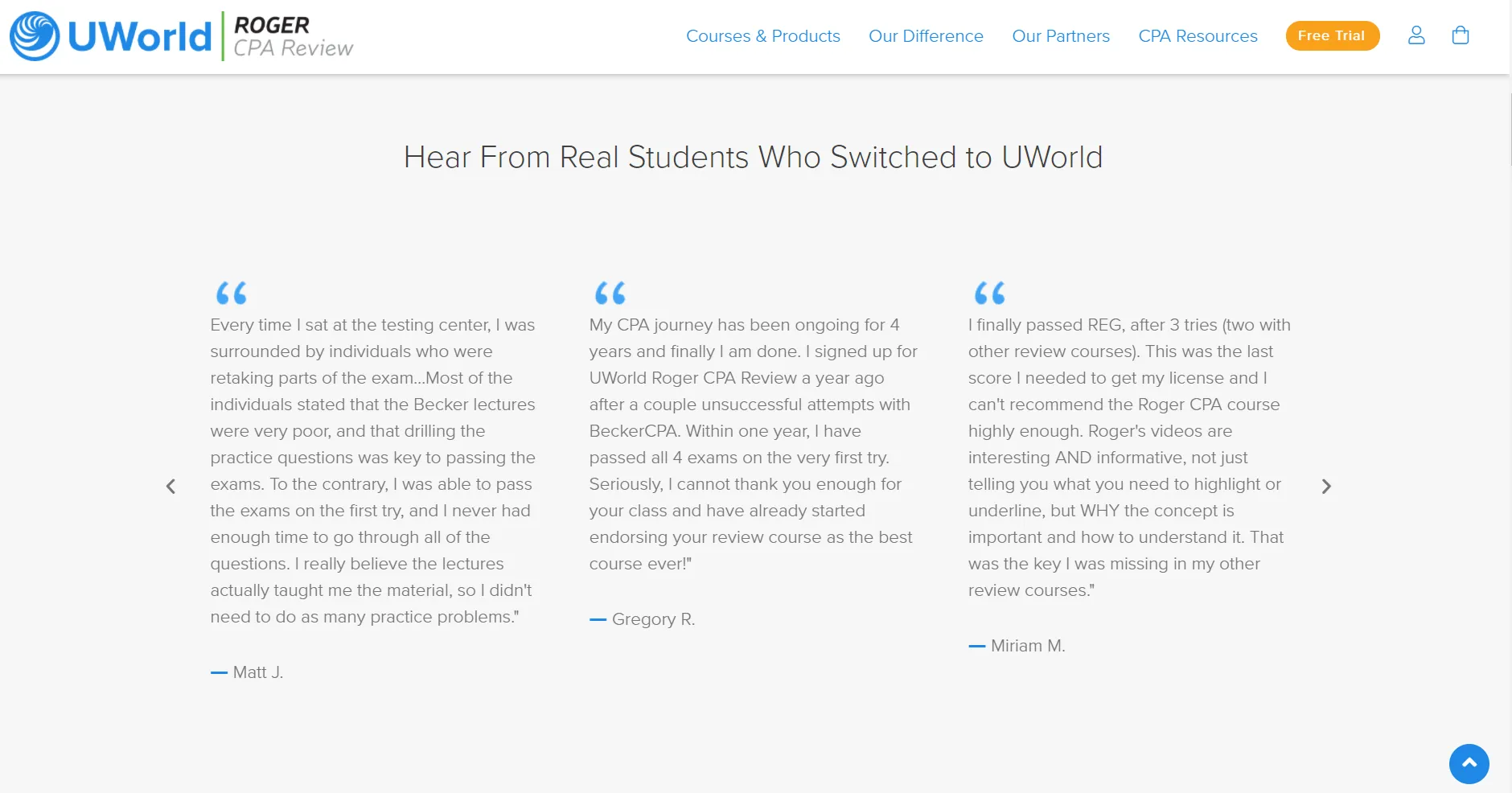Click the page vertical scrollbar
Screen dimensions: 1512x793
tap(1510, 129)
